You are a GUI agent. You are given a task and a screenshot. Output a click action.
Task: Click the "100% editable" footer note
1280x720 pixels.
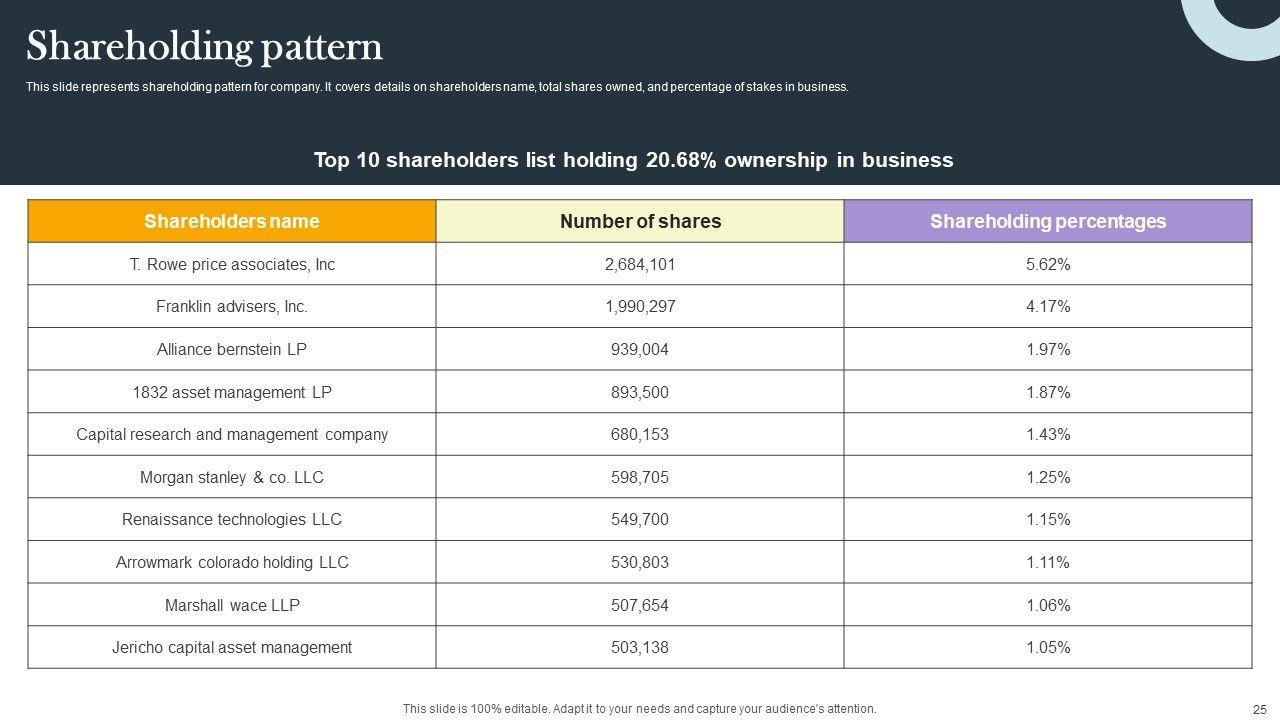tap(639, 709)
